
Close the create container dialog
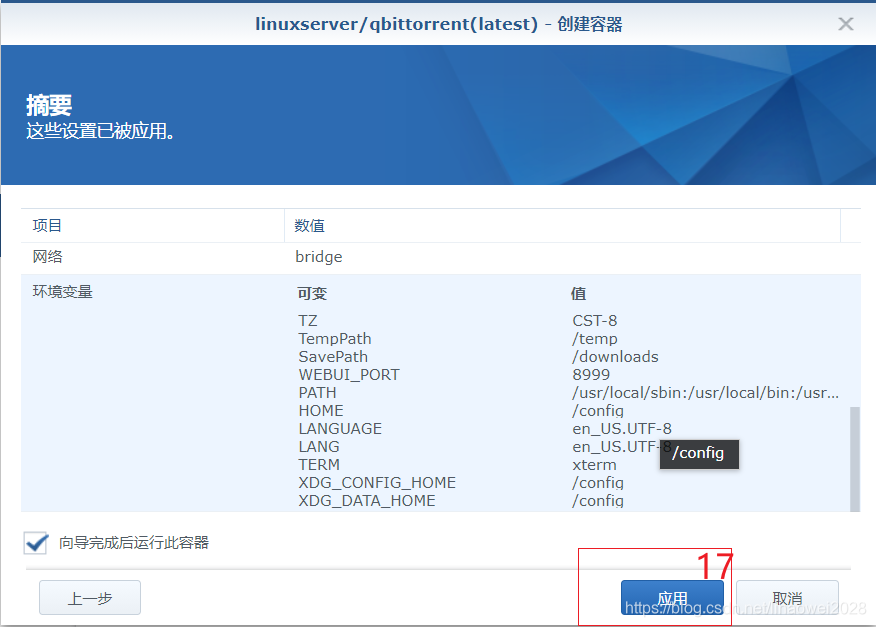[845, 24]
